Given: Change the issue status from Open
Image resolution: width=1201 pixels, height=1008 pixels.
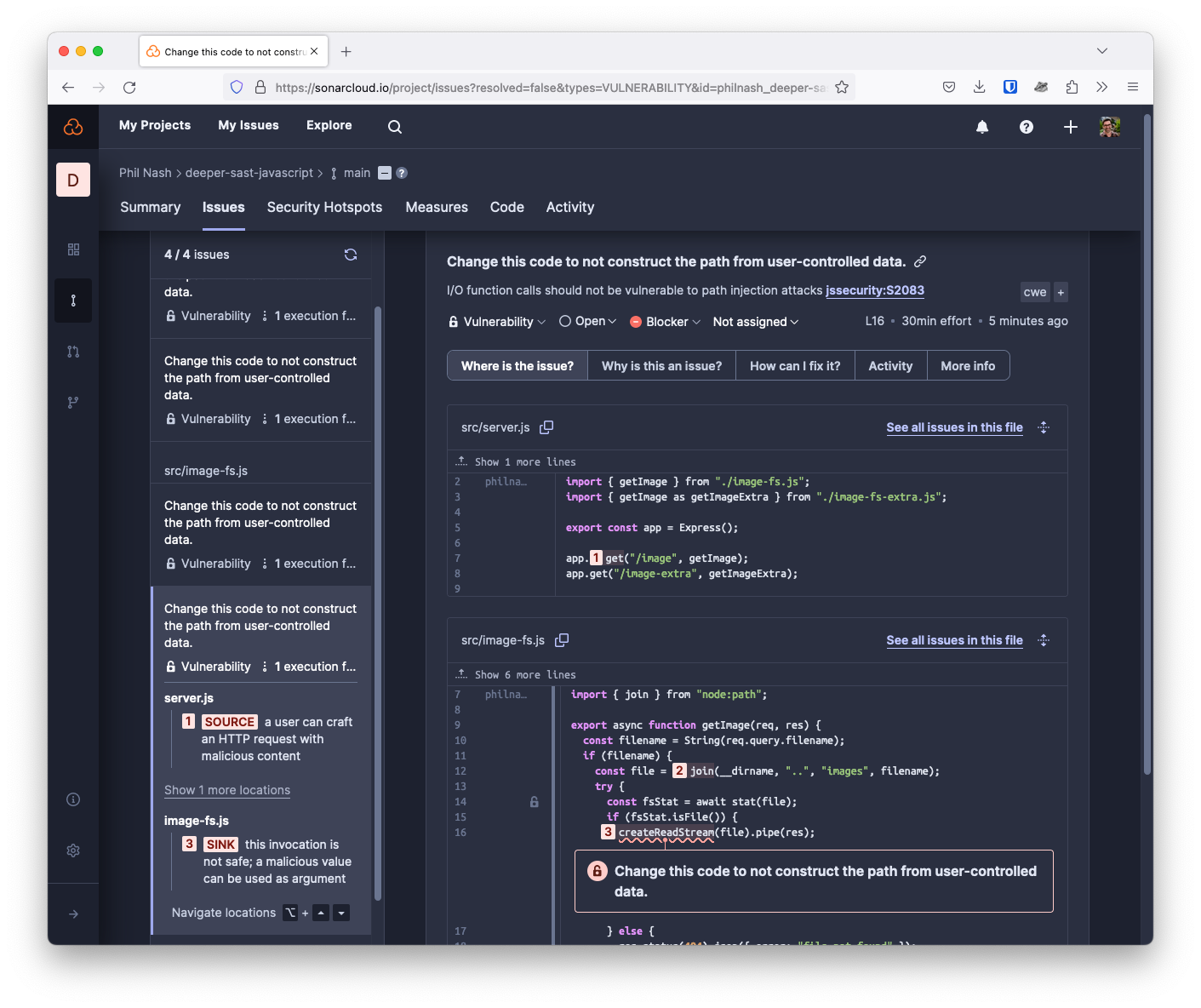Looking at the screenshot, I should click(x=588, y=322).
